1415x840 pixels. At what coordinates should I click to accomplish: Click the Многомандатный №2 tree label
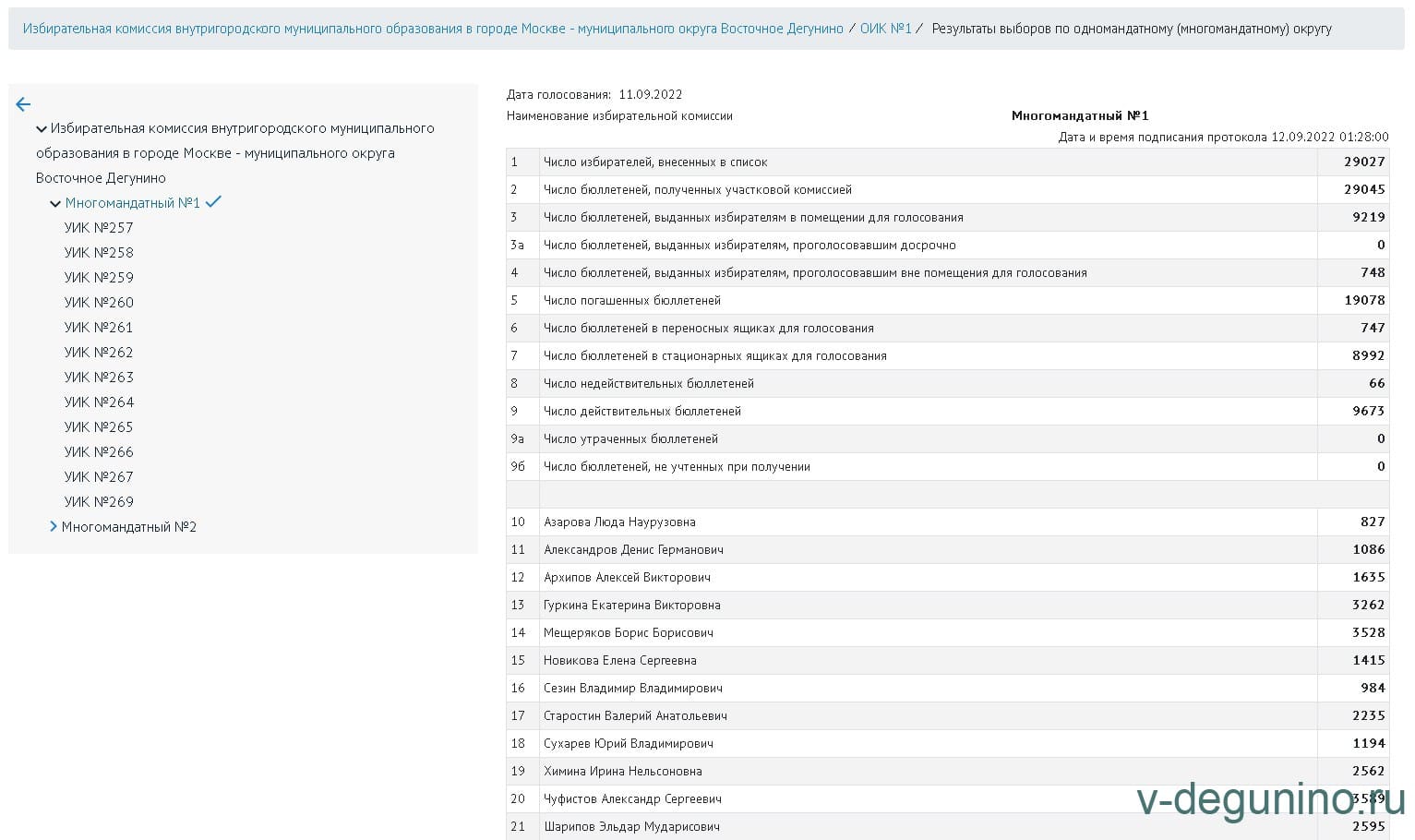coord(129,527)
